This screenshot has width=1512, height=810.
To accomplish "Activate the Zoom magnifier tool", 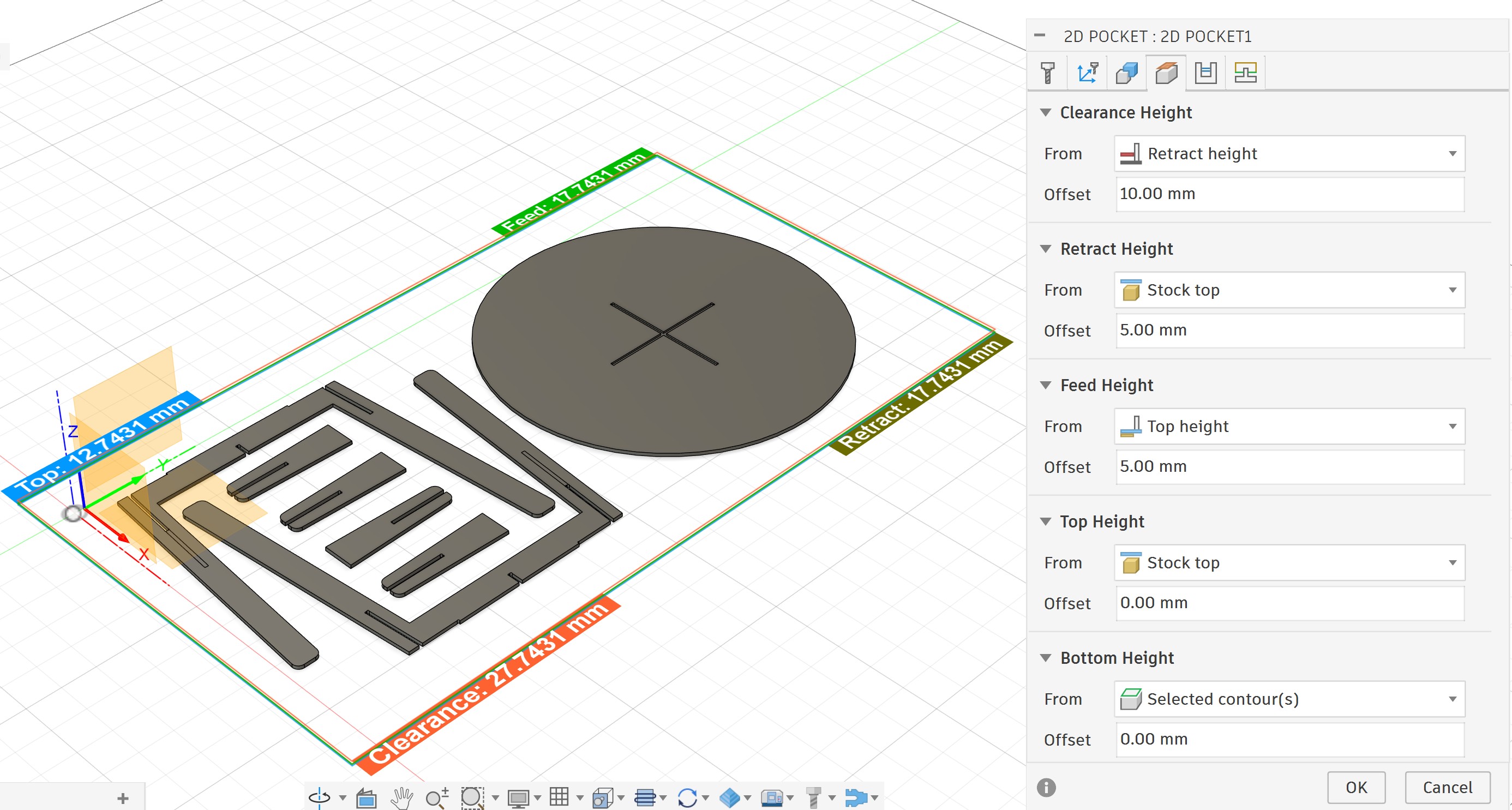I will point(437,797).
